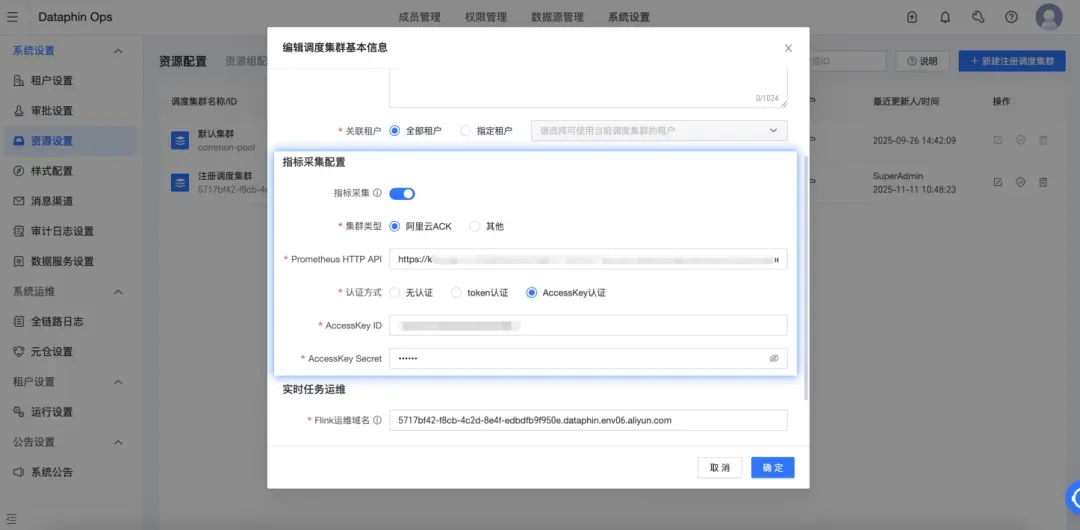Screen dimensions: 1080x530
Task: Collapse the 租户设置 sidebar group
Action: click(118, 382)
